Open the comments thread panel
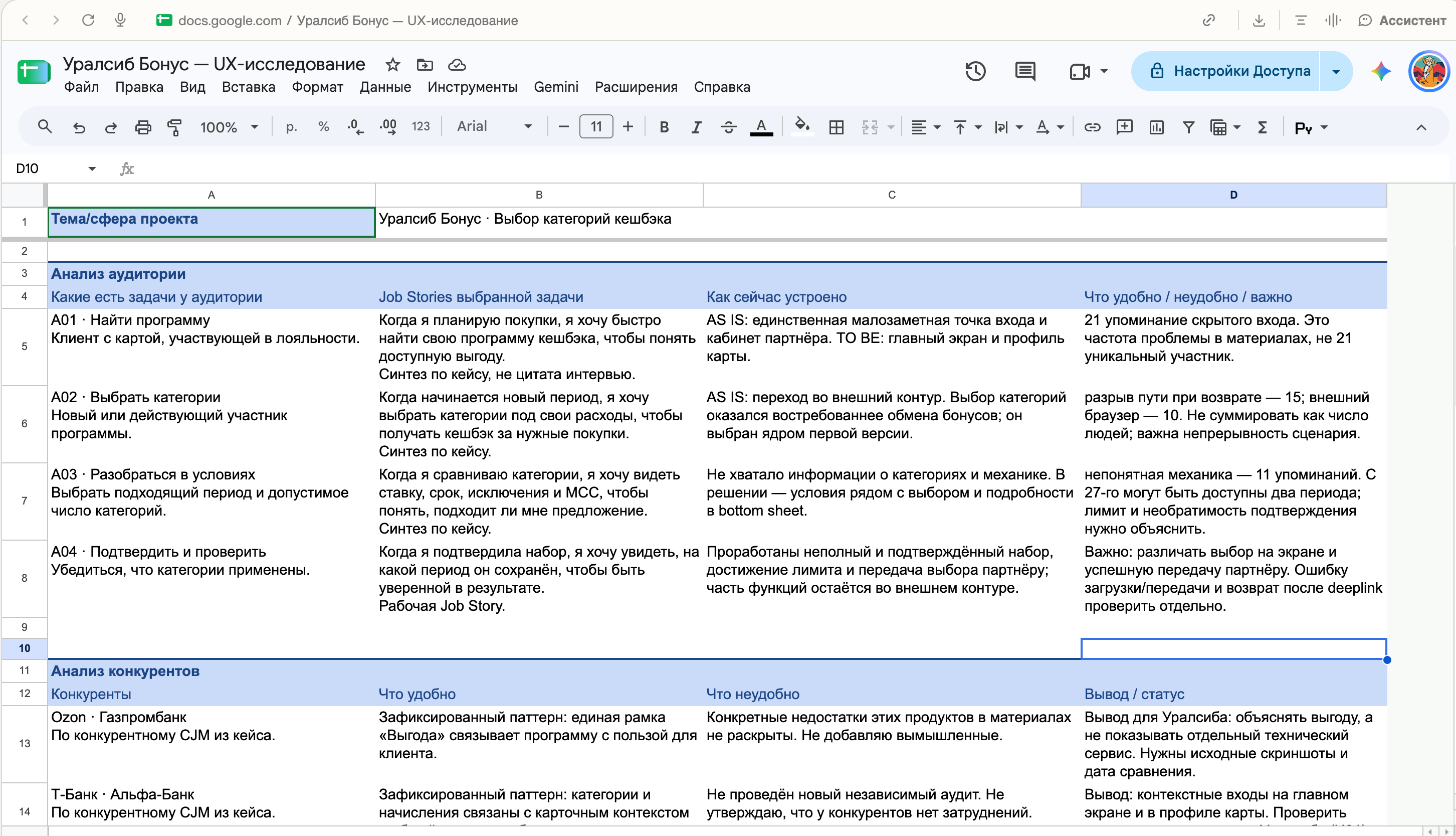1456x836 pixels. click(x=1025, y=71)
